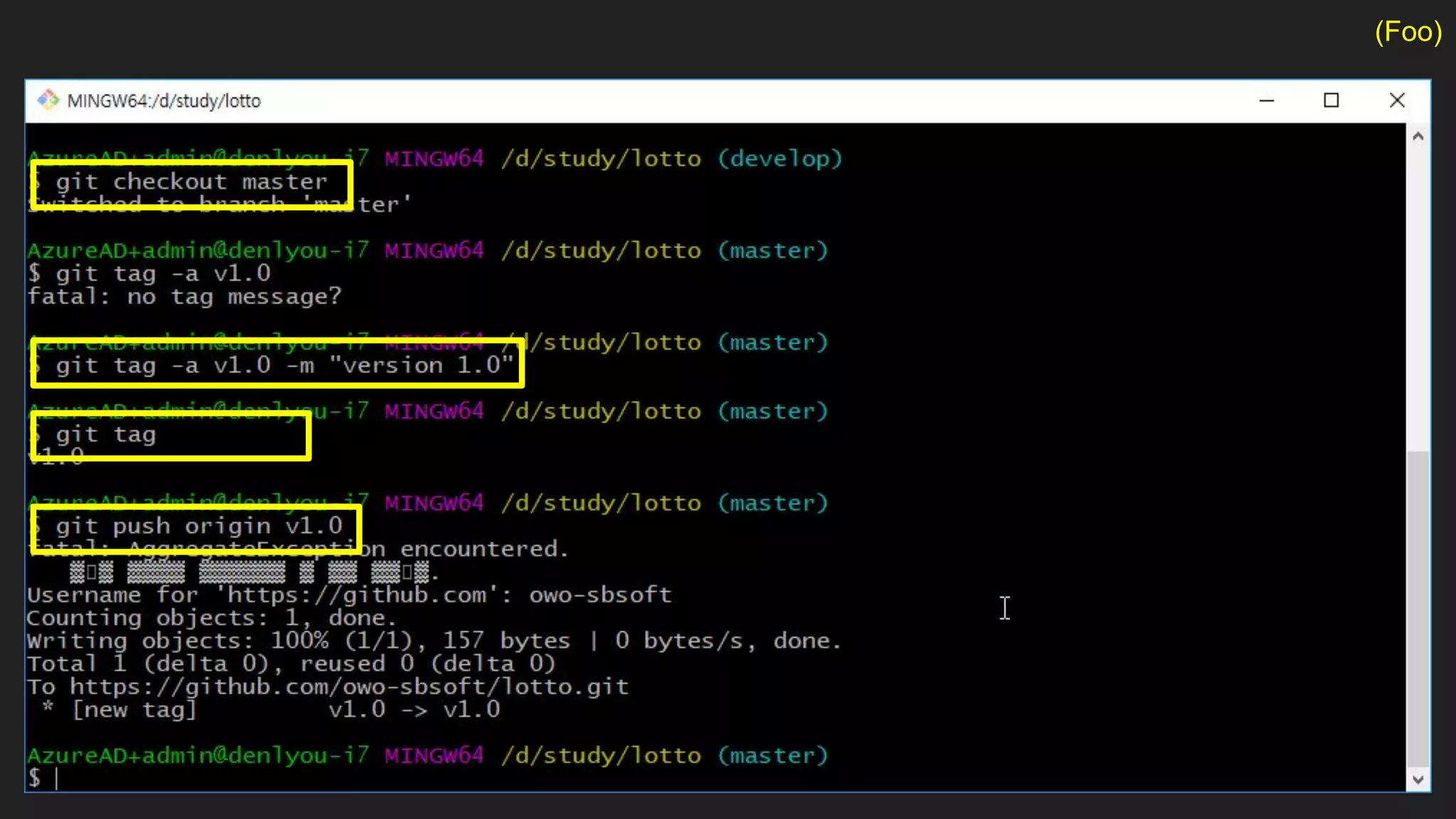
Task: Click the vertical scrollbar thumb
Action: [x=1418, y=608]
